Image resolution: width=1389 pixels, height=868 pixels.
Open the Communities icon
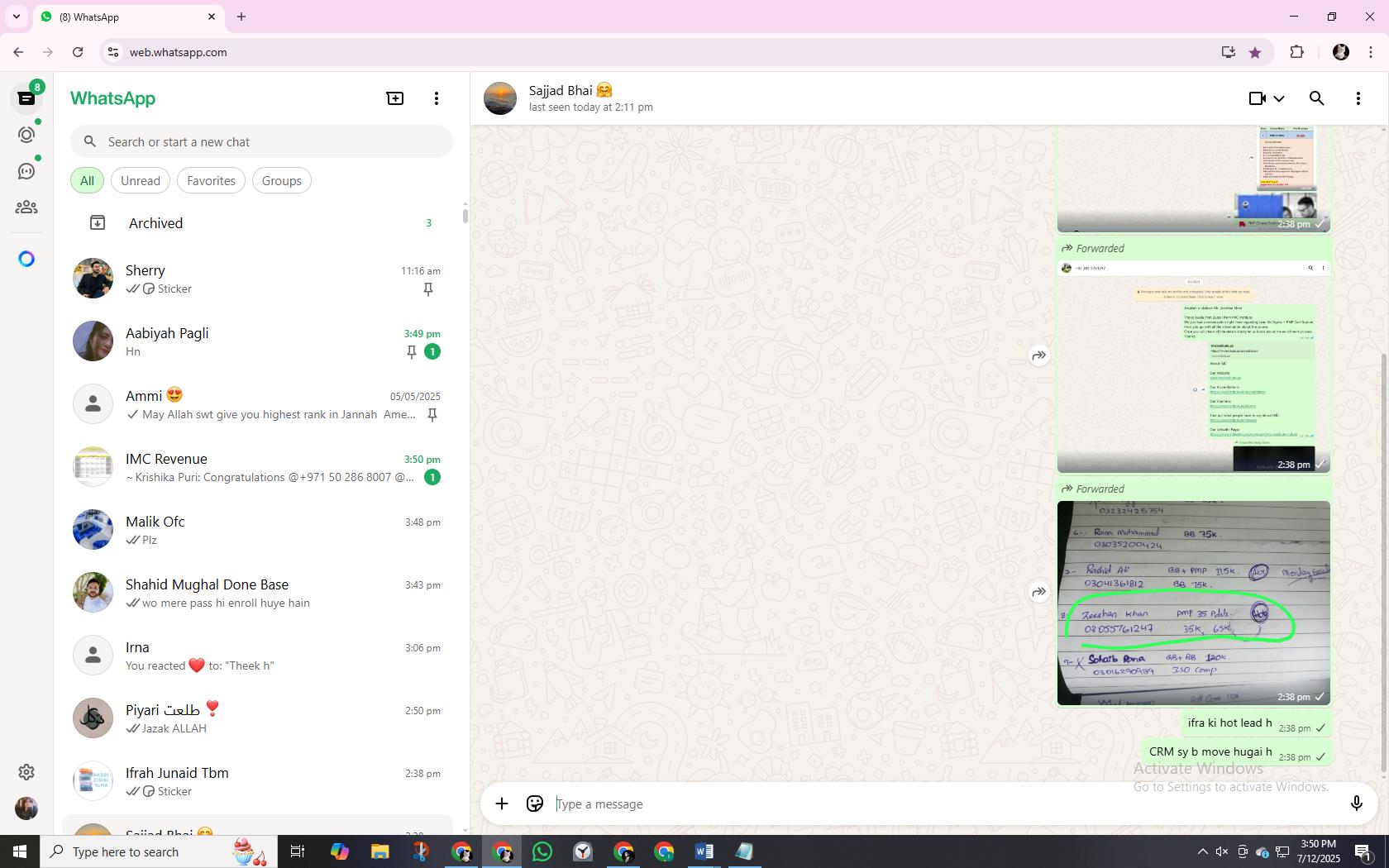point(26,207)
